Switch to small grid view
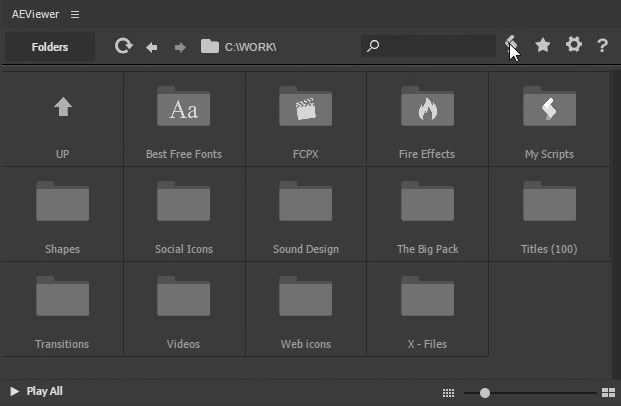This screenshot has height=406, width=621. (448, 393)
